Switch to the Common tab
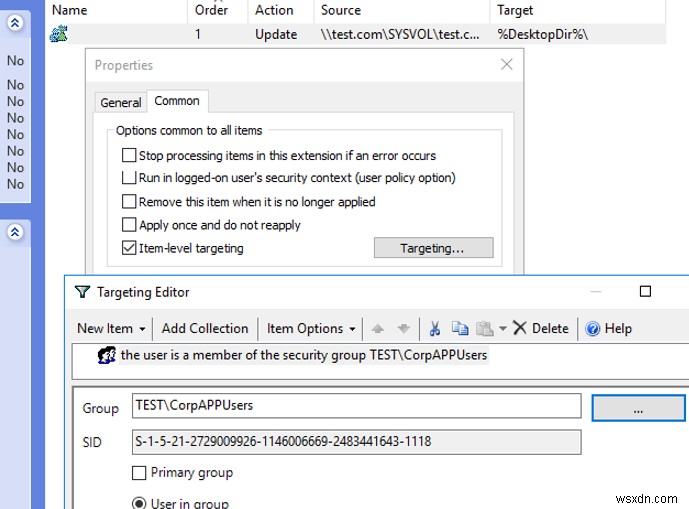 coord(177,101)
